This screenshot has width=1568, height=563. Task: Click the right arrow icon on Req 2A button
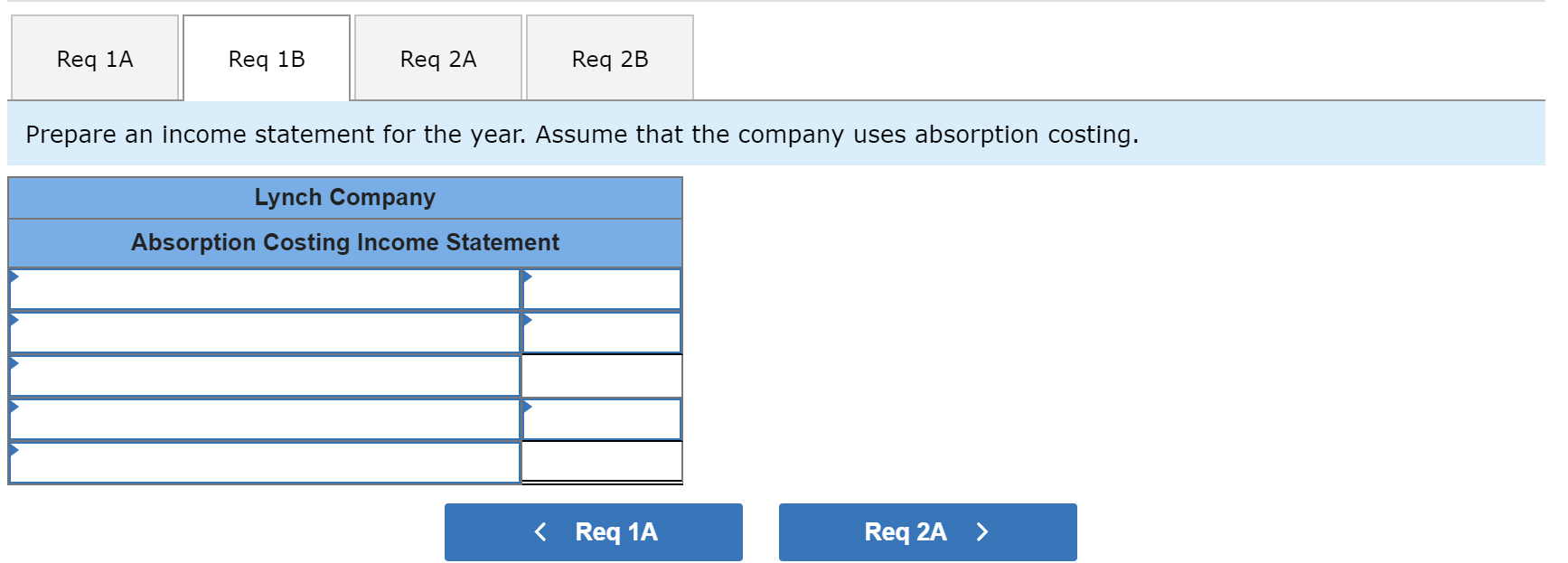pyautogui.click(x=981, y=531)
